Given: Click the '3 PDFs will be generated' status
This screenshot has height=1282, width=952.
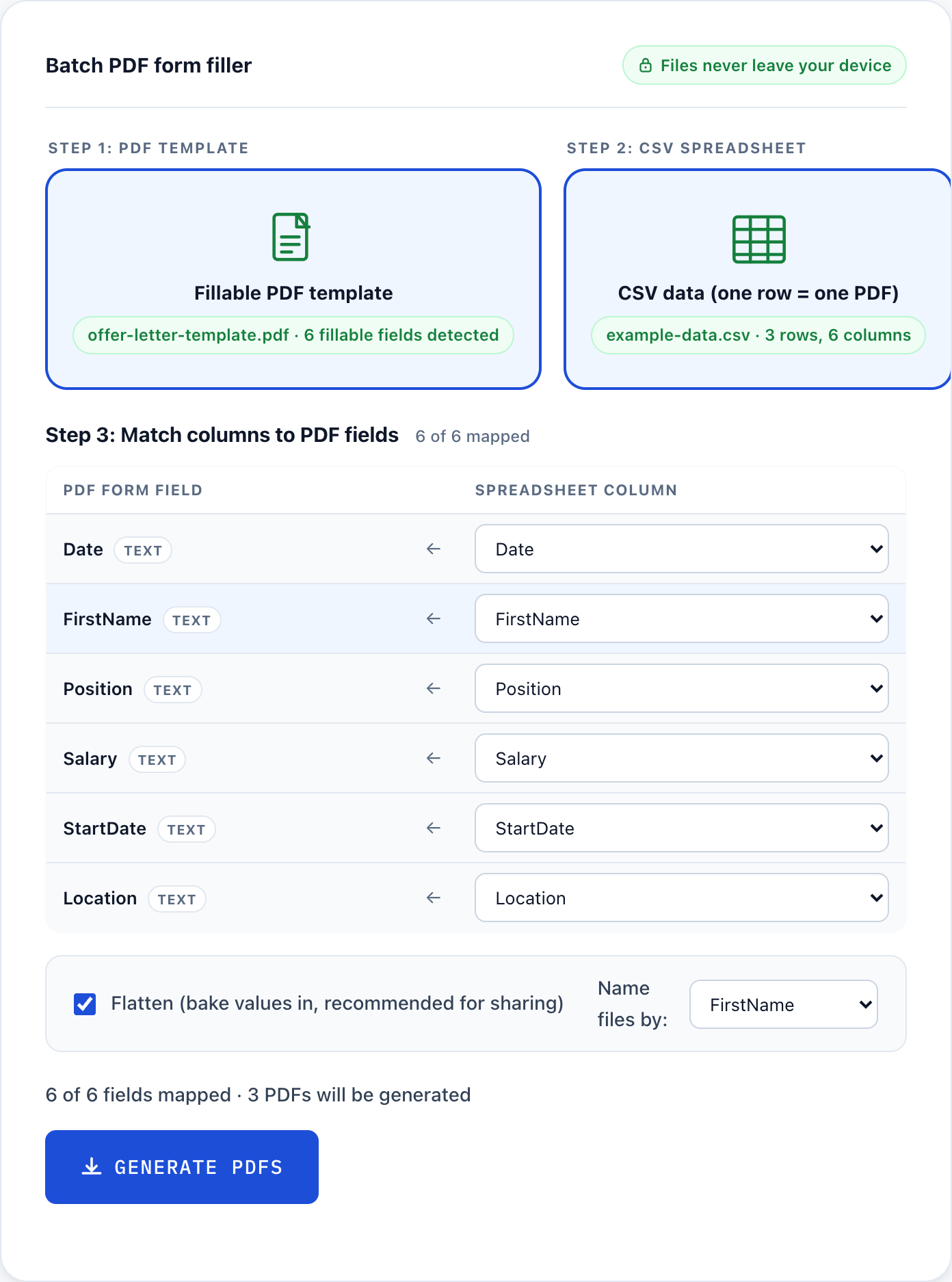Looking at the screenshot, I should pyautogui.click(x=359, y=1095).
